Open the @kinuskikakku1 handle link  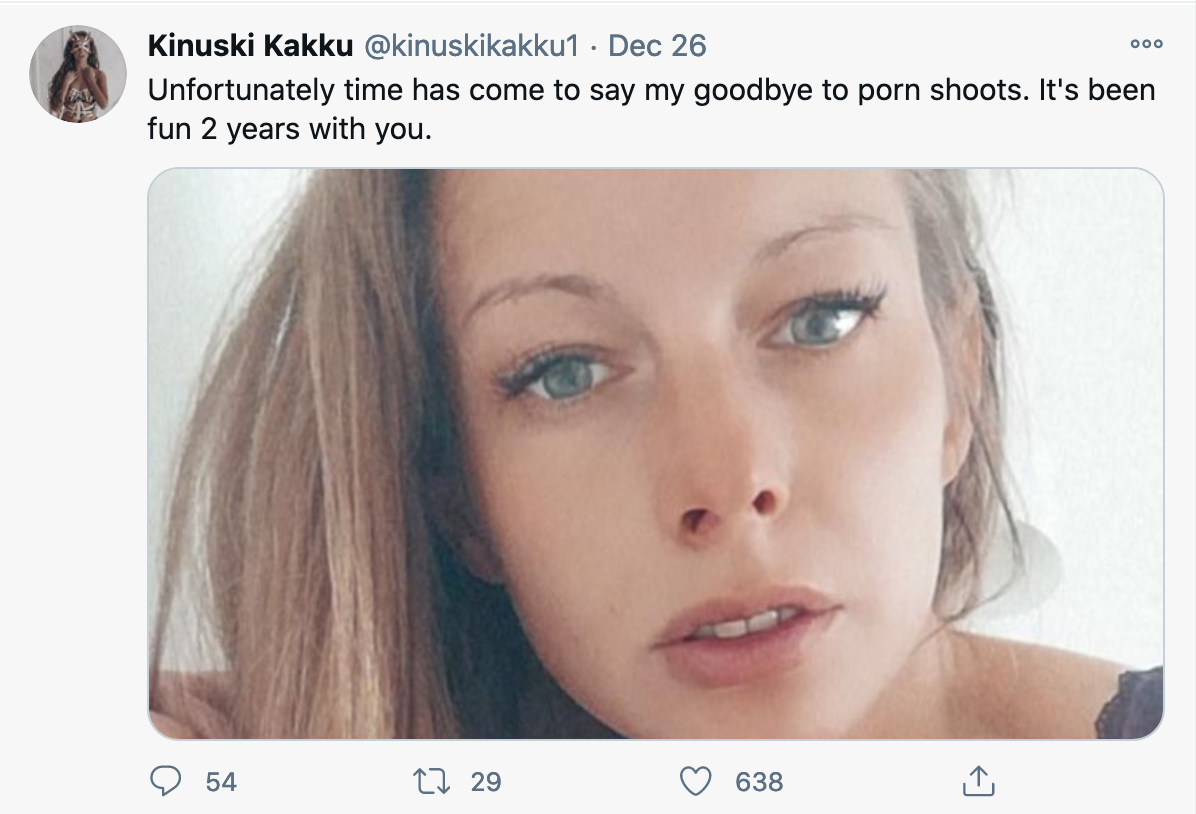coord(471,46)
